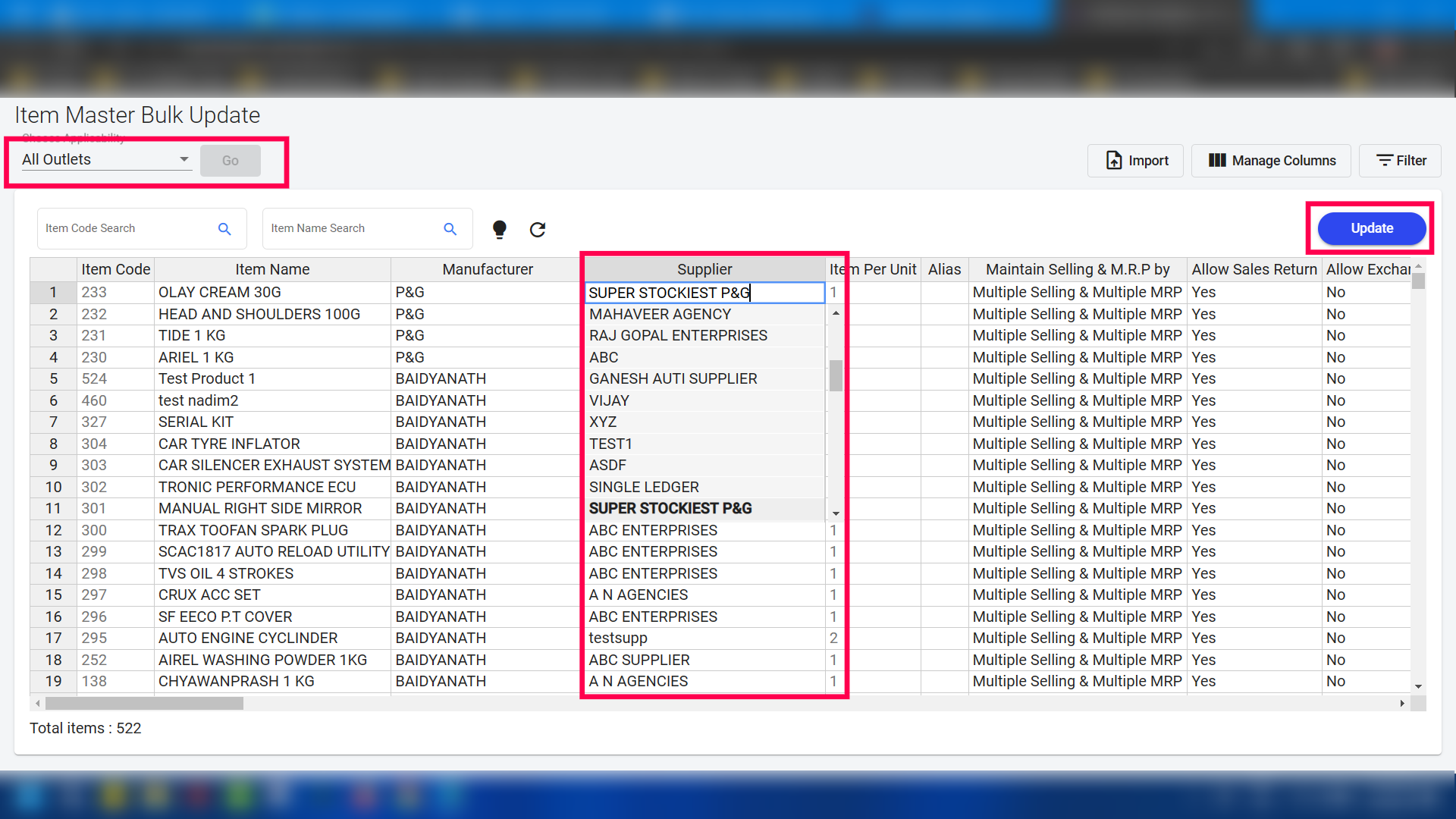
Task: Select RAJ GOPAL ENTERPRISES from supplier list
Action: point(678,335)
